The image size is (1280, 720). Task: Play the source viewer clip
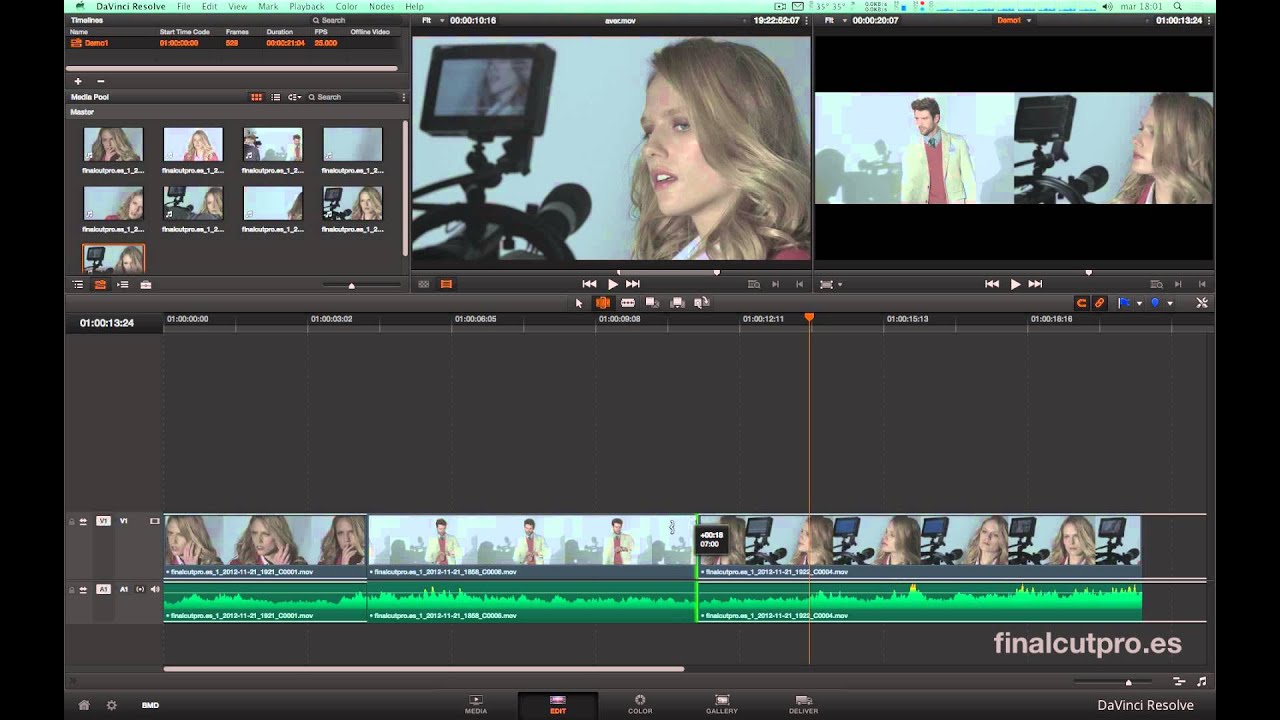pyautogui.click(x=613, y=284)
